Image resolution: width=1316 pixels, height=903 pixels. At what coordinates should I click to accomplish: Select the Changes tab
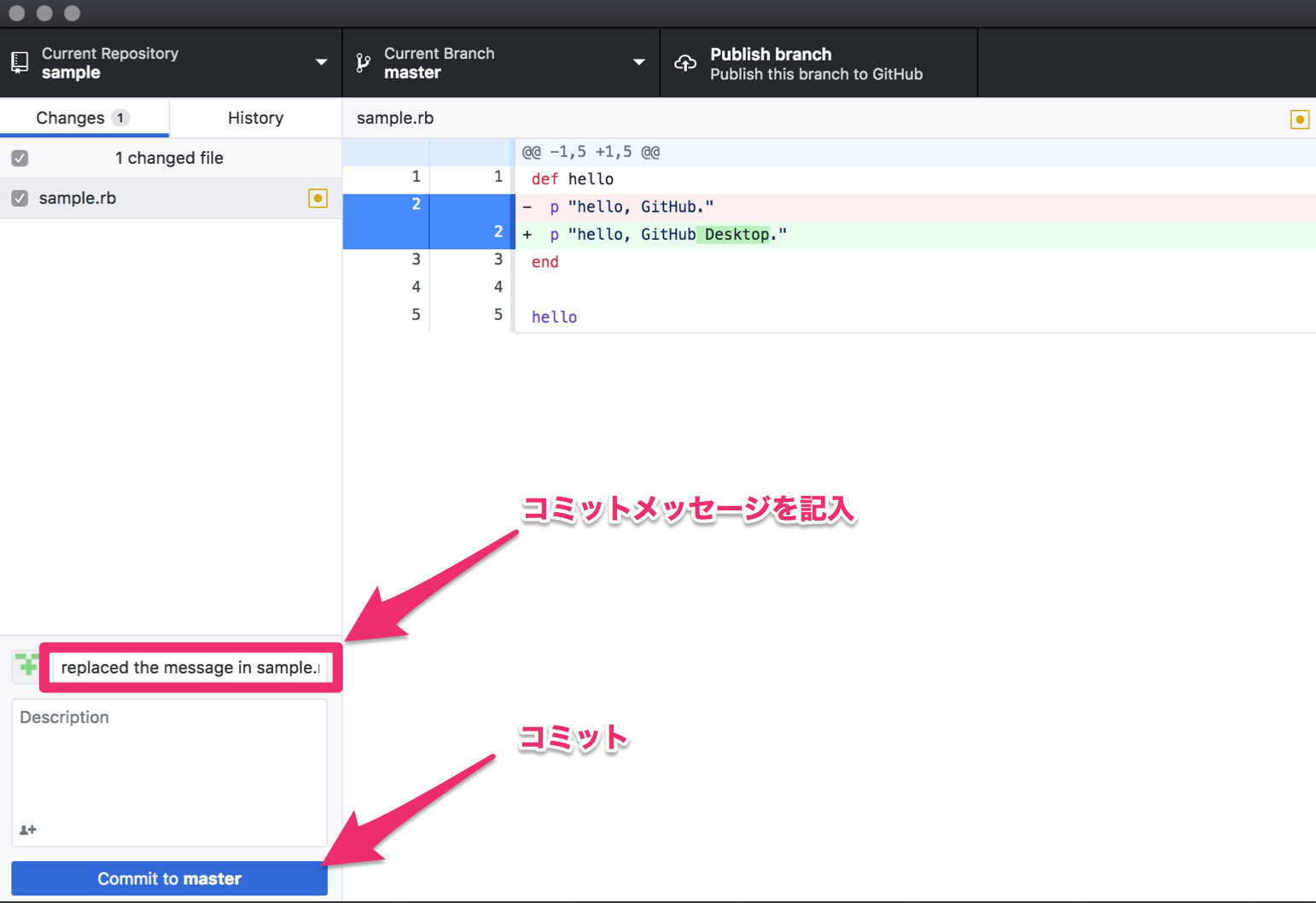coord(83,118)
